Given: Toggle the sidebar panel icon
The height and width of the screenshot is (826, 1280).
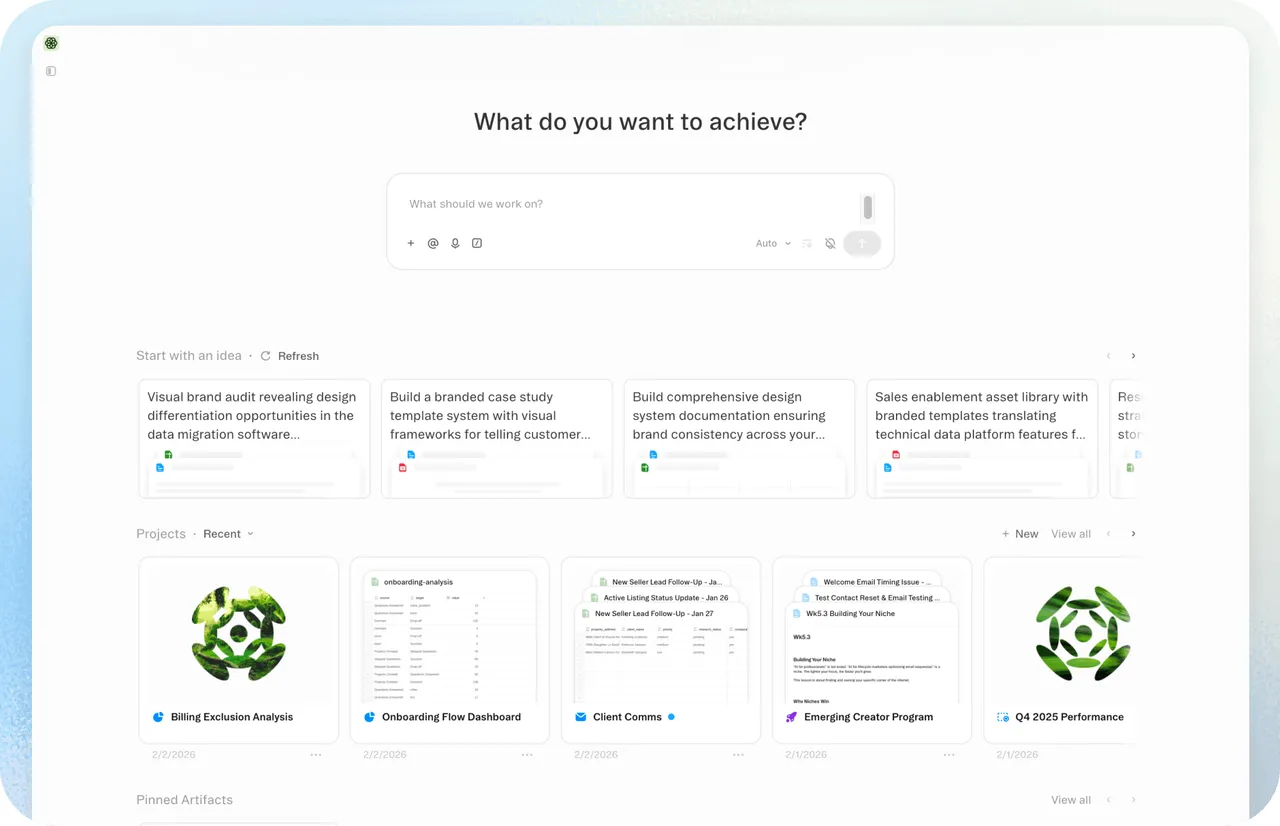Looking at the screenshot, I should click(x=51, y=71).
